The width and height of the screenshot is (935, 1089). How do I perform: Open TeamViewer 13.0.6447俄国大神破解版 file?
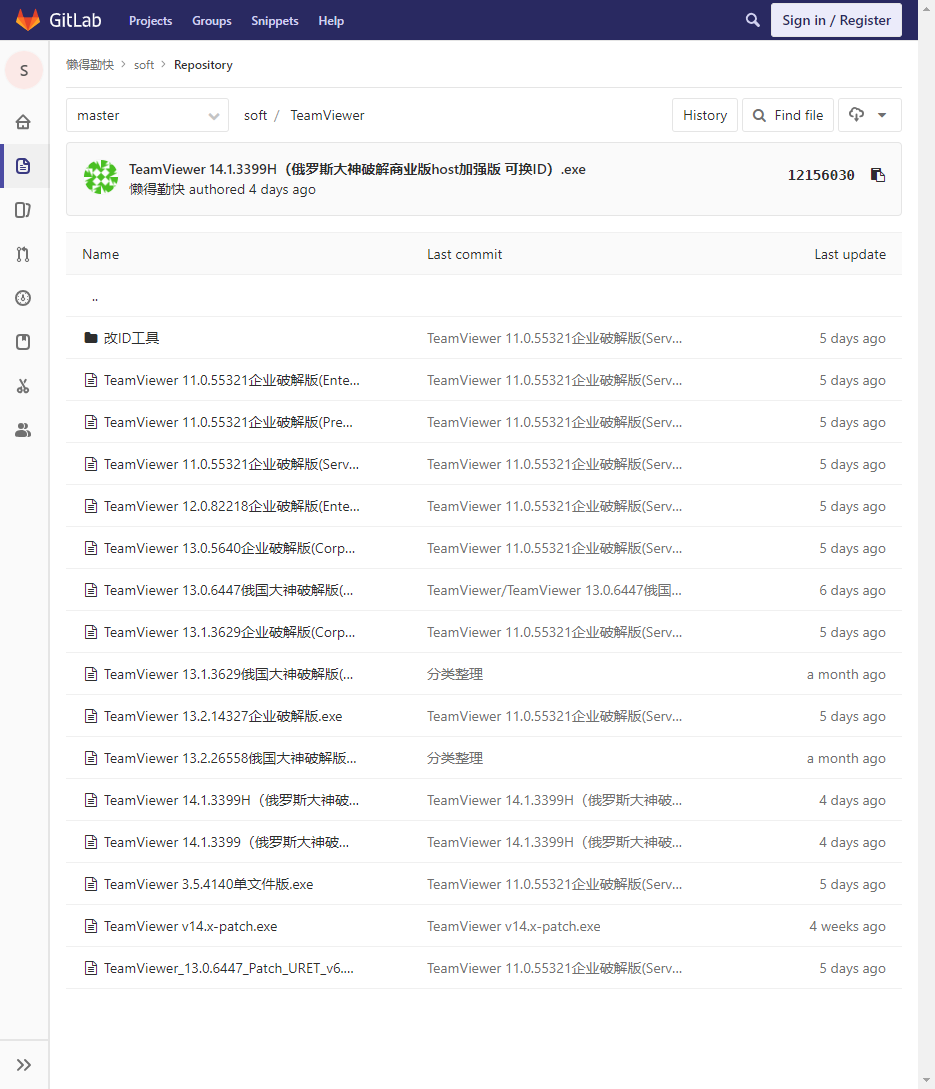click(x=229, y=590)
